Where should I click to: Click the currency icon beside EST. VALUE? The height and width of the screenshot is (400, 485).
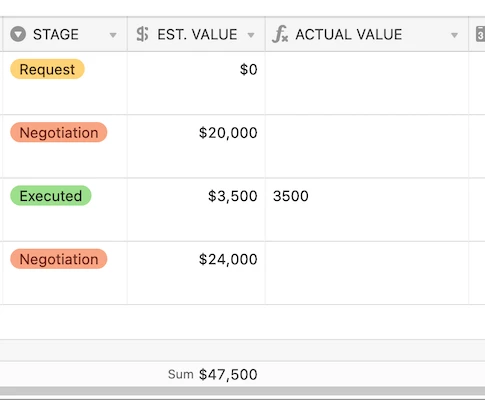point(142,34)
